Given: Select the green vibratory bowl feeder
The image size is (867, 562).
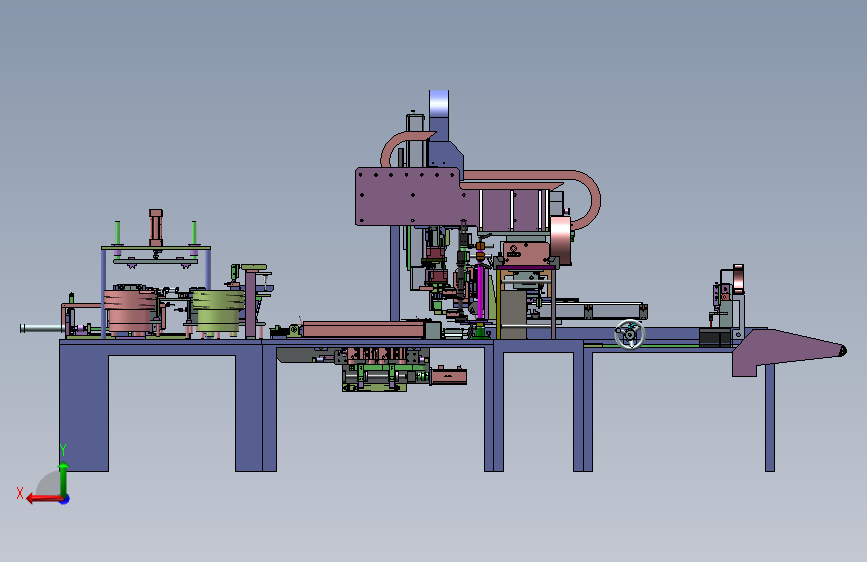Looking at the screenshot, I should [x=218, y=310].
